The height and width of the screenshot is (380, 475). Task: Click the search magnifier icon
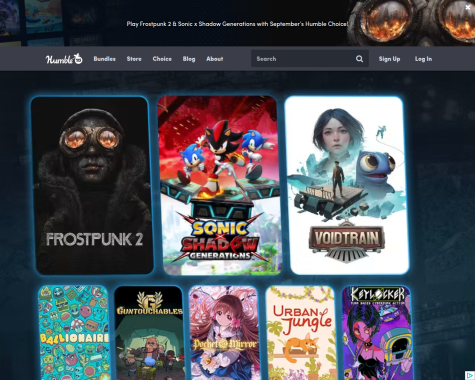click(359, 59)
